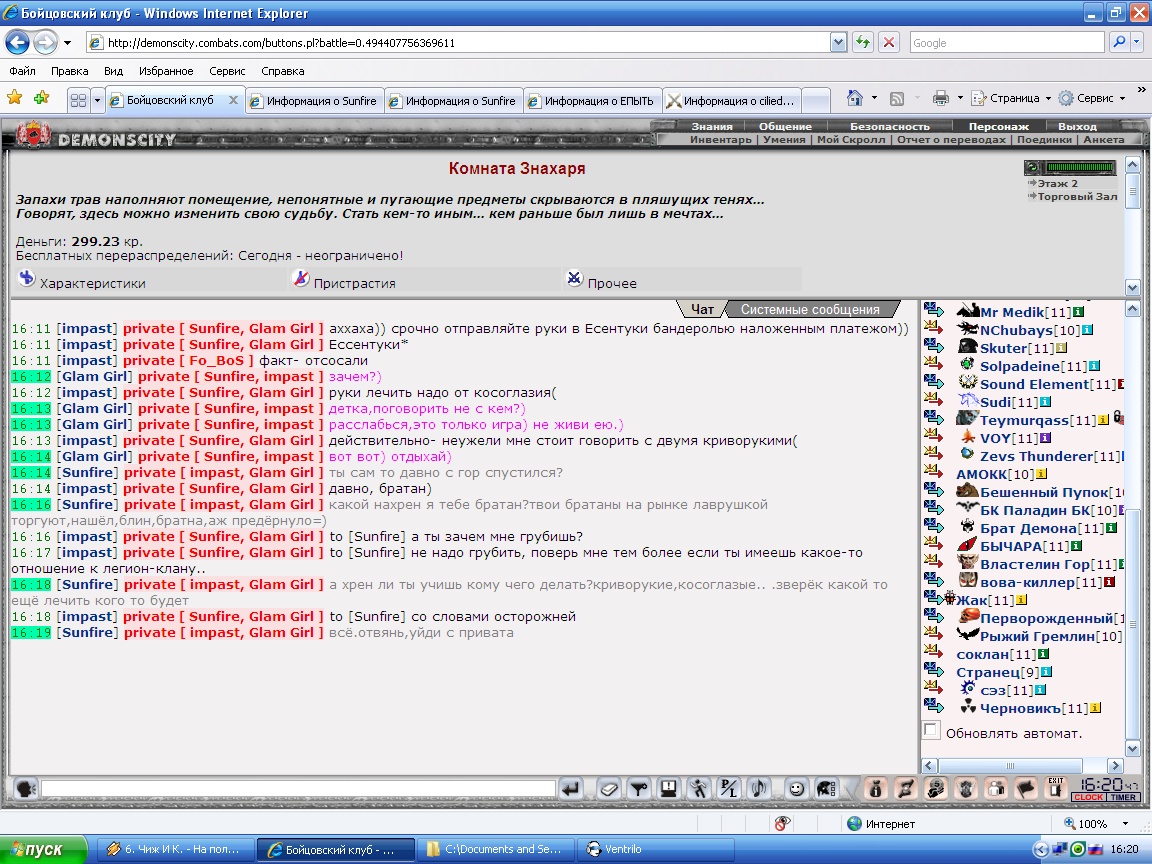This screenshot has height=864, width=1152.
Task: Toggle the sound waves icon in chat toolbar
Action: coord(759,789)
